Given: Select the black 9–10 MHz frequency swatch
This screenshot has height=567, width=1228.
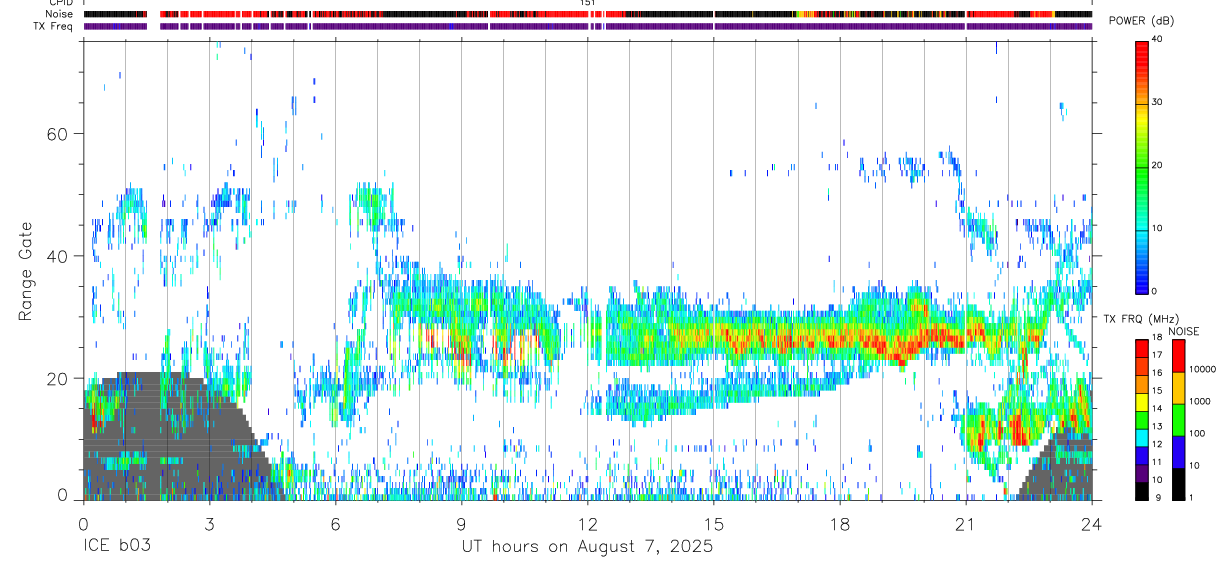Looking at the screenshot, I should pyautogui.click(x=1141, y=491).
